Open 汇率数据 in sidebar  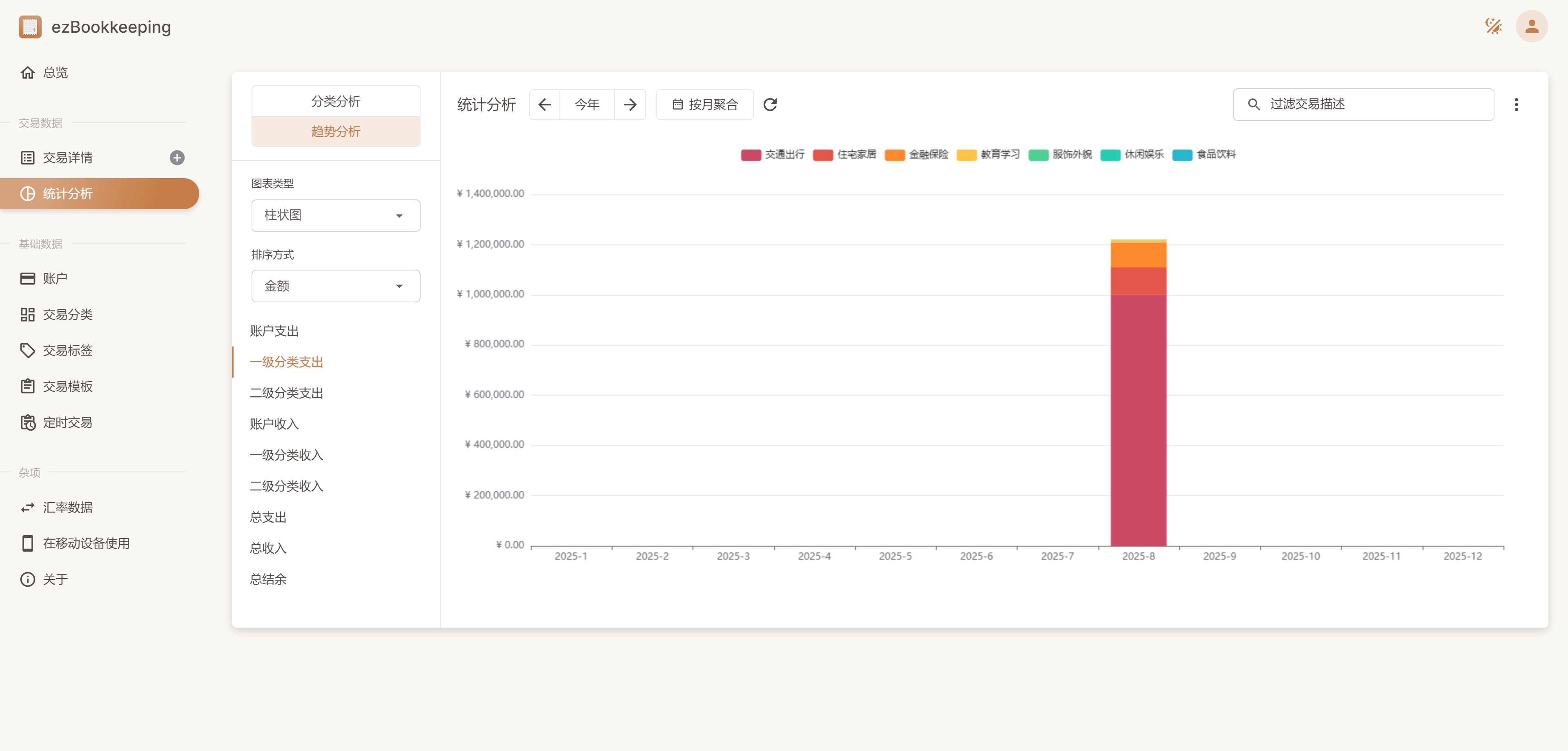pyautogui.click(x=67, y=507)
